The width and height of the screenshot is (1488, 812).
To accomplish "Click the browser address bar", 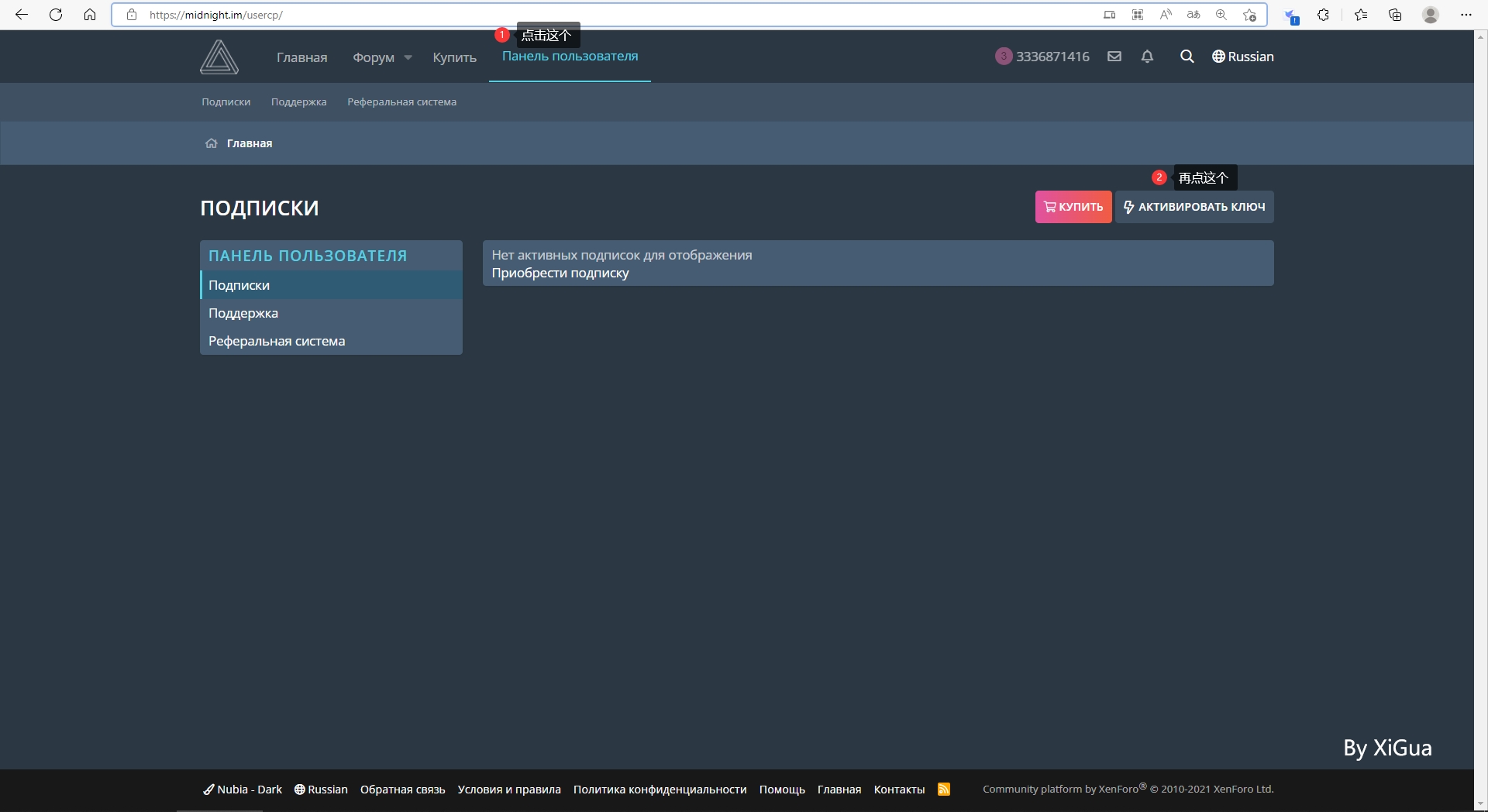I will (604, 15).
